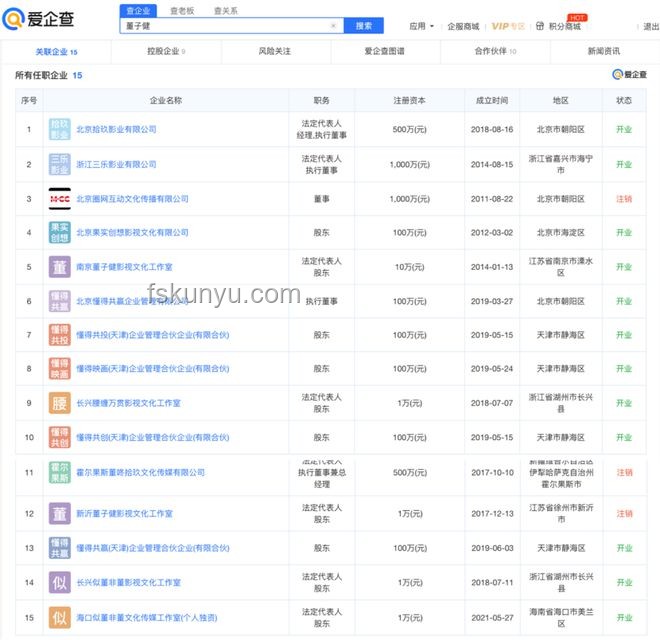Click the 注册资本 column header
Image resolution: width=660 pixels, height=640 pixels.
click(x=409, y=100)
